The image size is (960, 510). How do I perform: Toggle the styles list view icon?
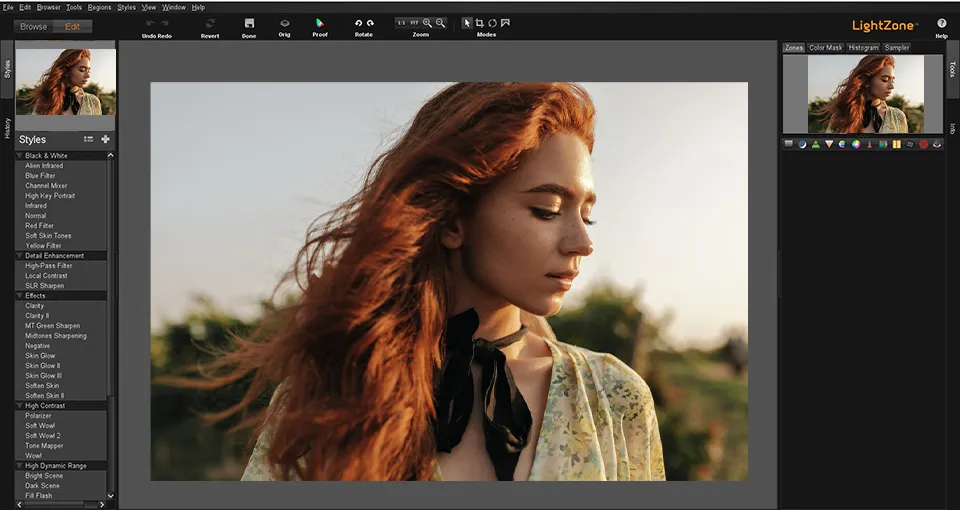88,140
